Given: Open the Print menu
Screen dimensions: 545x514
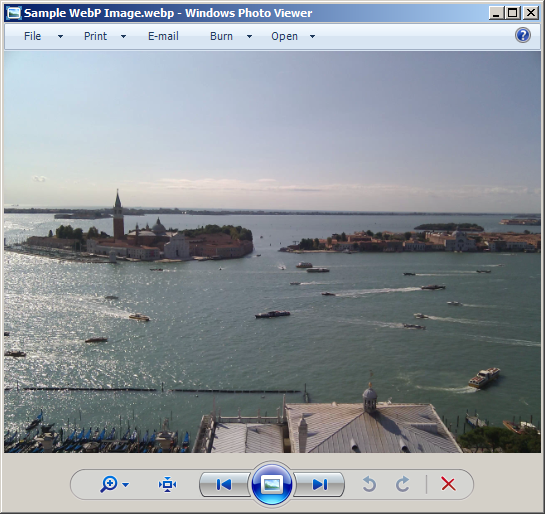Looking at the screenshot, I should click(x=95, y=36).
